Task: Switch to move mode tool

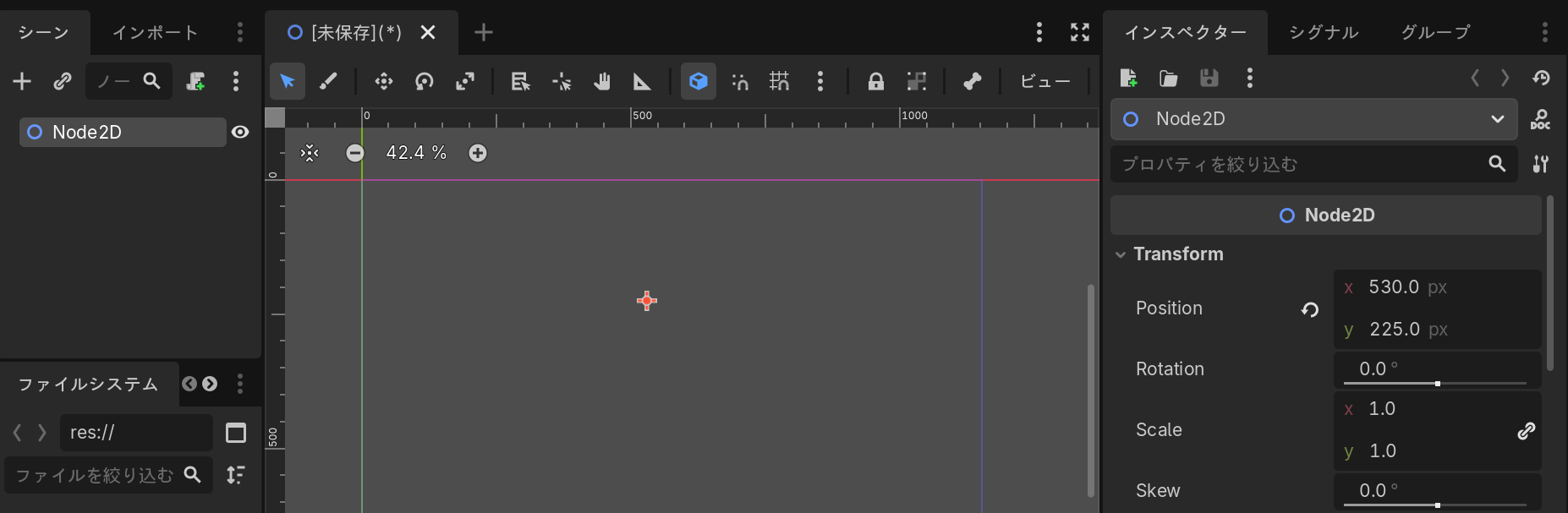Action: (x=384, y=81)
